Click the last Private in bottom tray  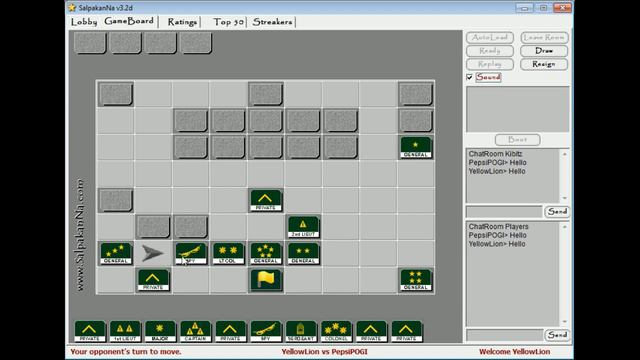(x=407, y=331)
